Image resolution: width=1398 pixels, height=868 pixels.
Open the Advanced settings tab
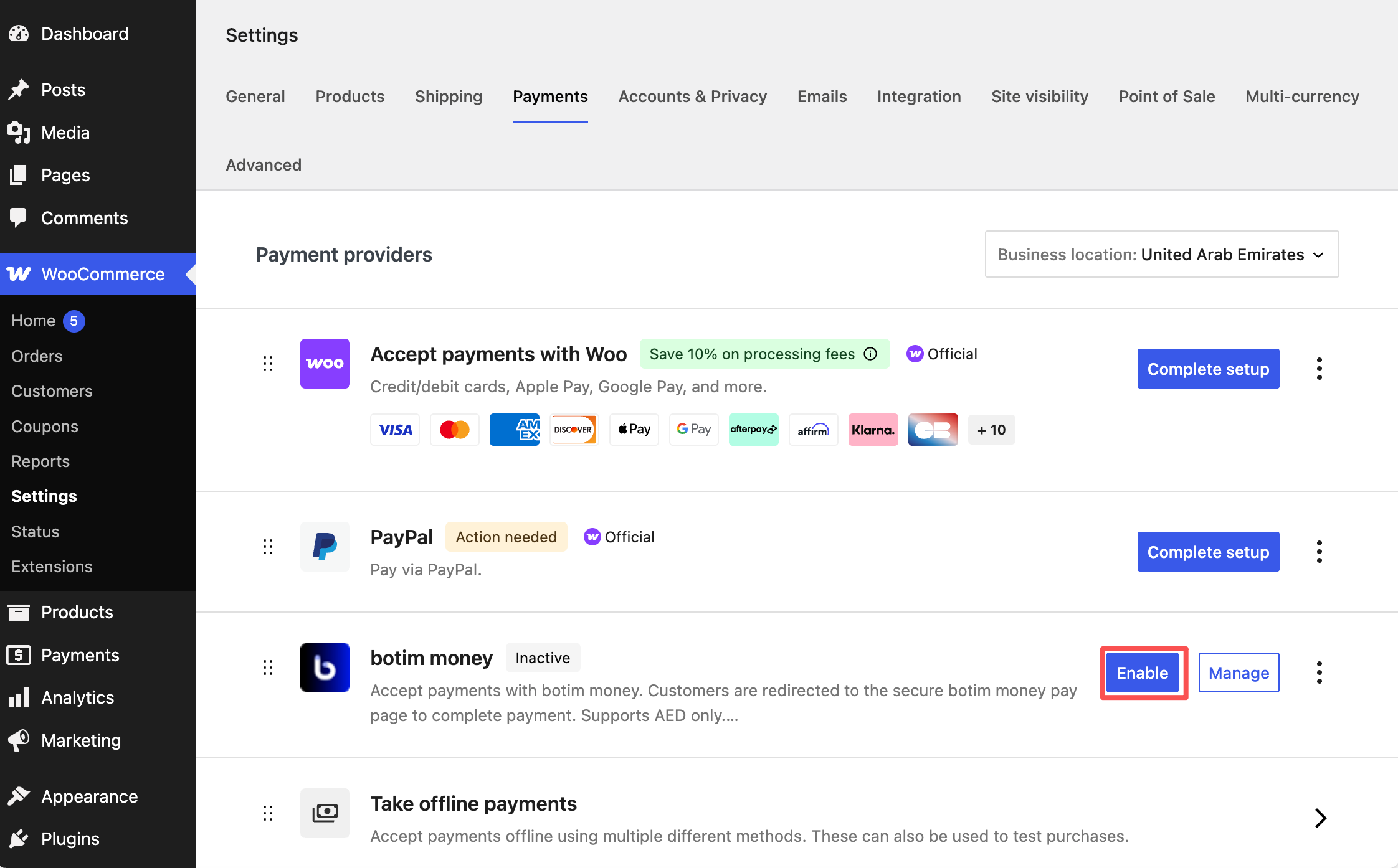264,165
